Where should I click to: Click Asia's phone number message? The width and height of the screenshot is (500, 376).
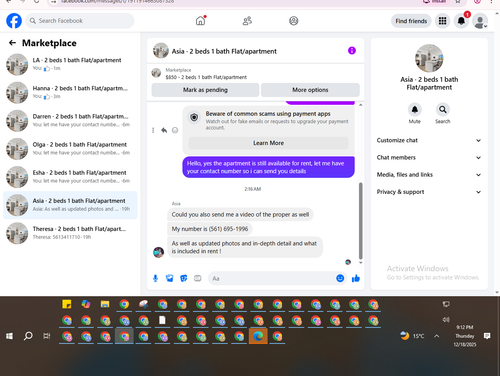click(x=210, y=229)
